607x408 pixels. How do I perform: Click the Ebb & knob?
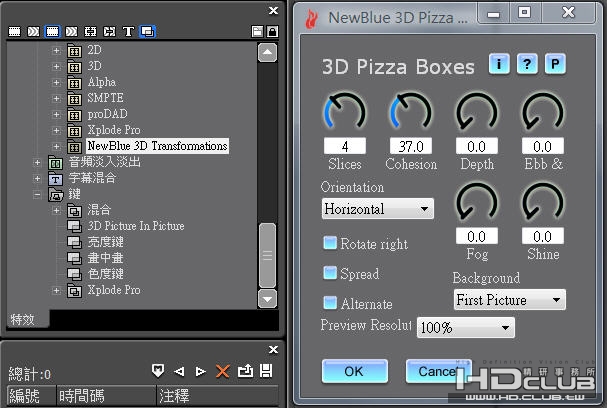[x=543, y=111]
